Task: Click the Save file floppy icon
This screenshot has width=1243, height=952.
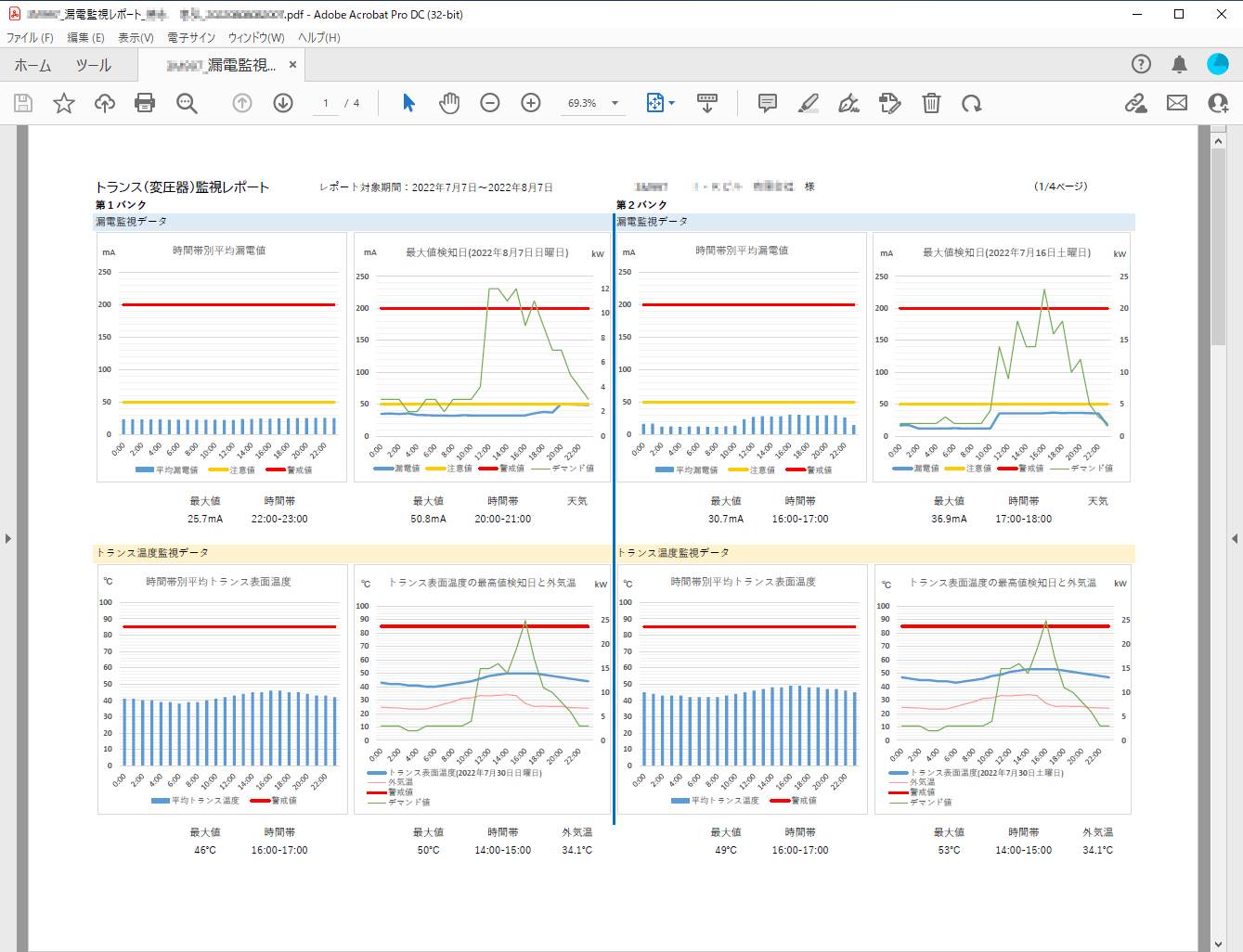Action: click(23, 103)
